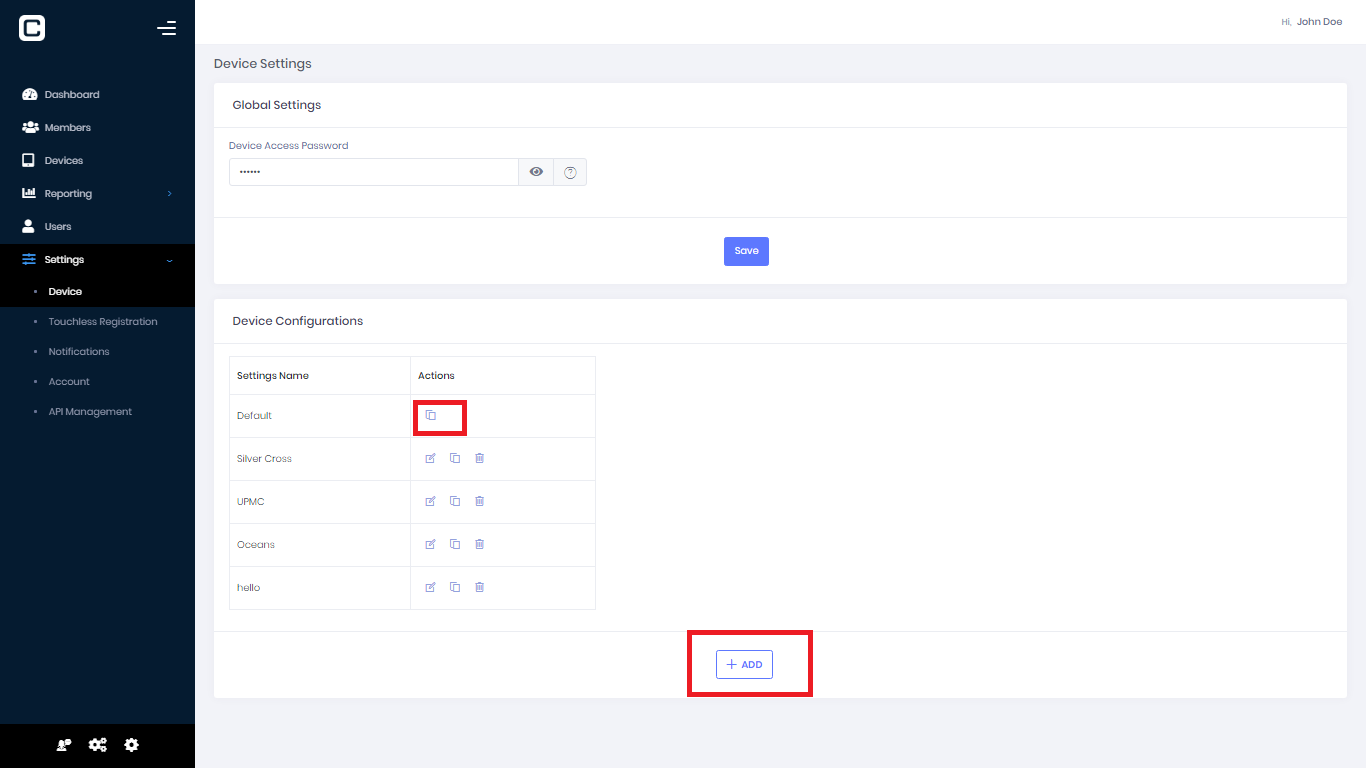Viewport: 1366px width, 768px height.
Task: Select API Management from the Settings menu
Action: (90, 411)
